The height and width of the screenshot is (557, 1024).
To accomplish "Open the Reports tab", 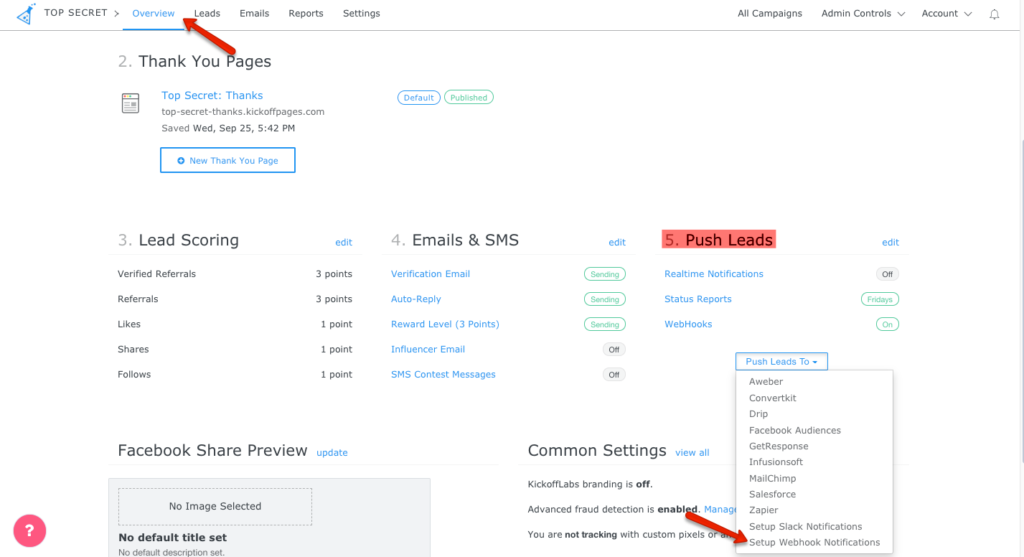I will click(306, 13).
